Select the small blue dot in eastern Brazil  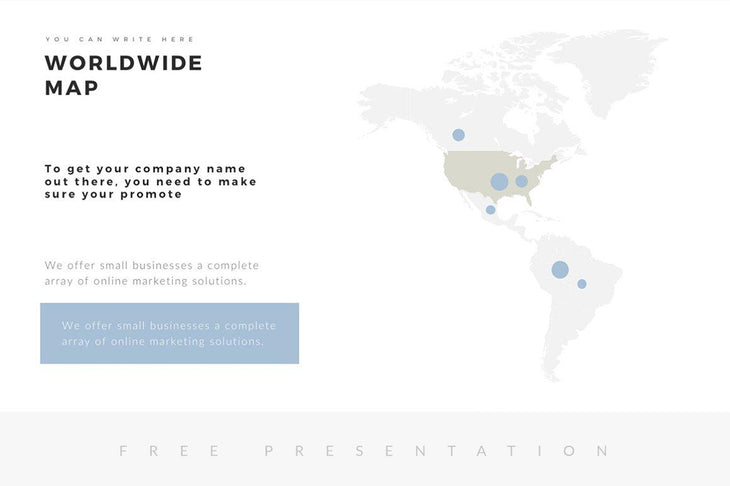coord(582,284)
